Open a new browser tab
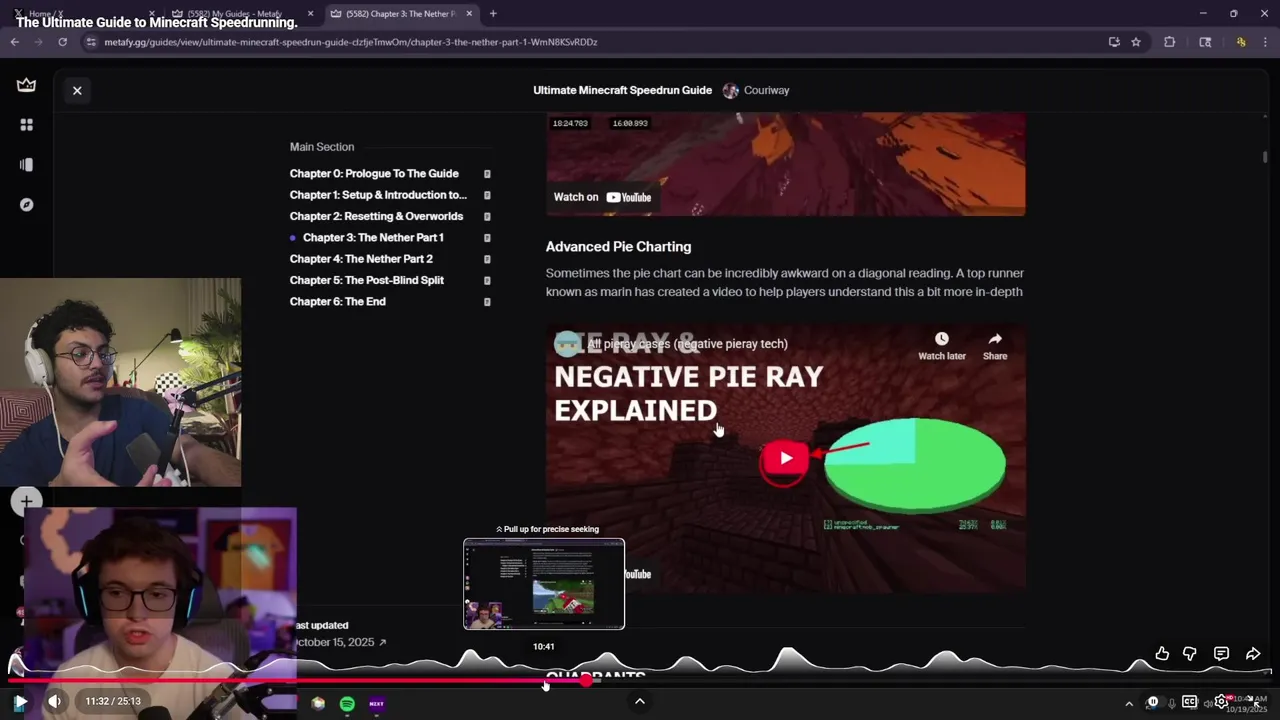The width and height of the screenshot is (1280, 720). [493, 14]
